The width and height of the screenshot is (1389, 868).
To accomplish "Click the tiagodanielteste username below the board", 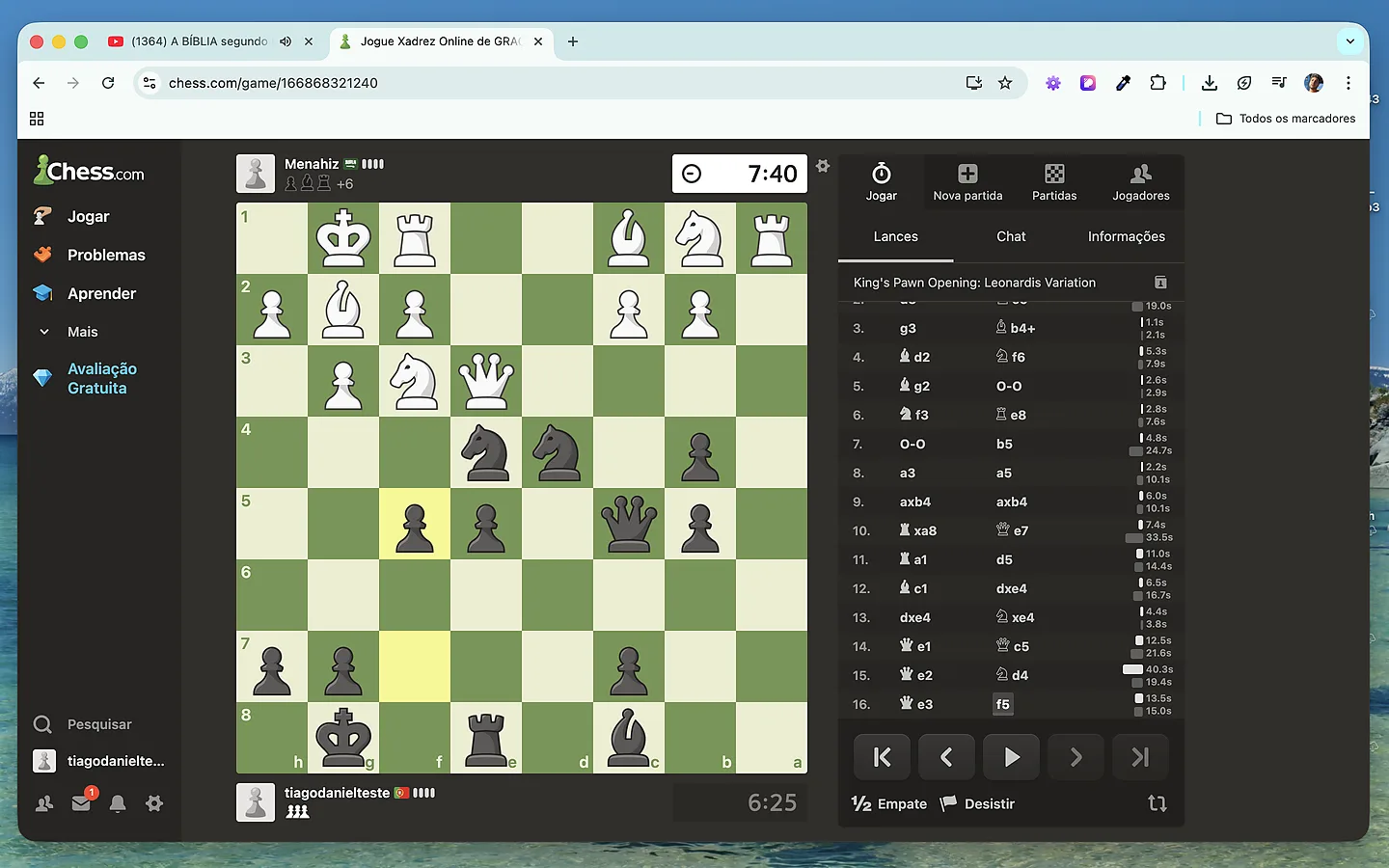I will coord(337,793).
